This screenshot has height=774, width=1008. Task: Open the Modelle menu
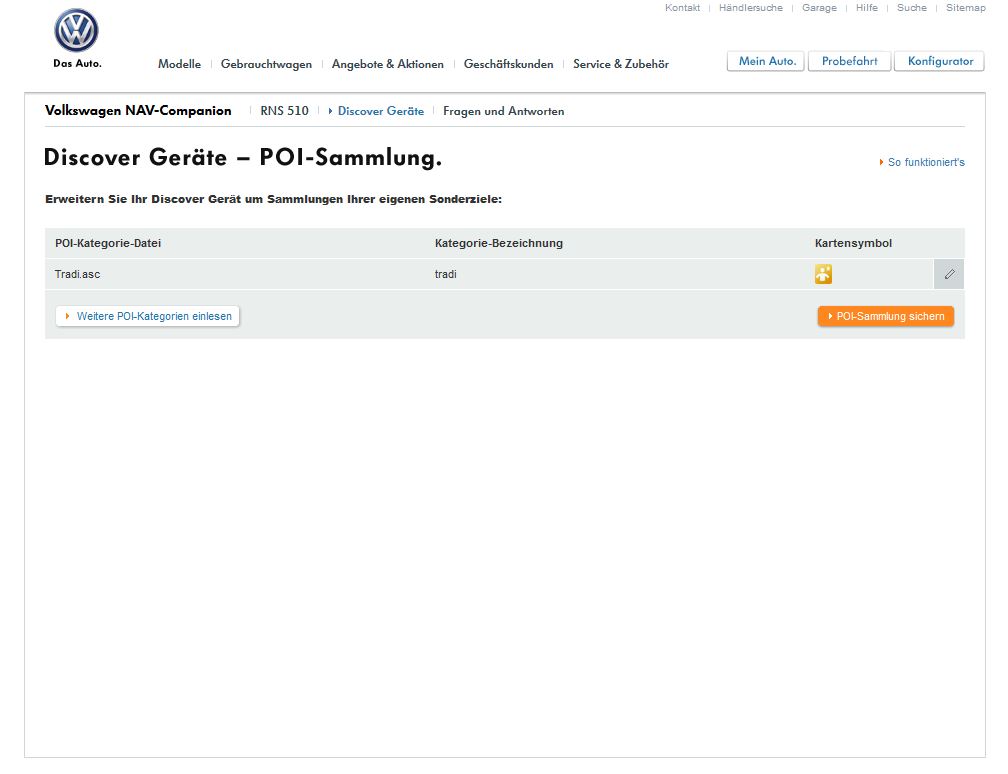[179, 64]
